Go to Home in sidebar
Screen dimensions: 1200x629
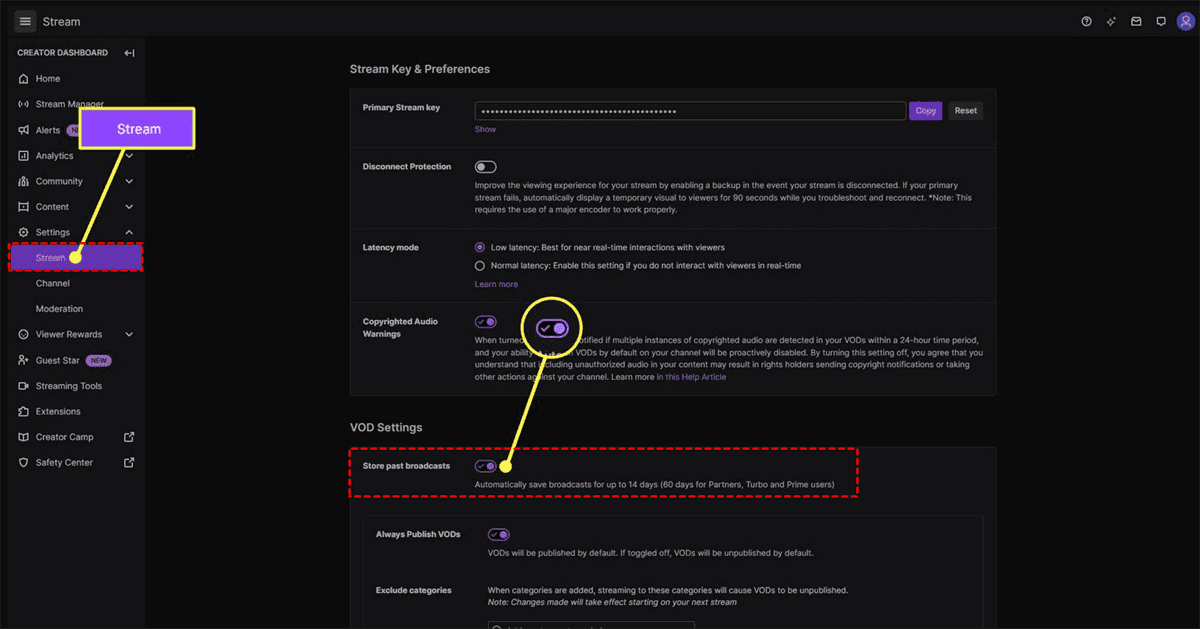(48, 79)
